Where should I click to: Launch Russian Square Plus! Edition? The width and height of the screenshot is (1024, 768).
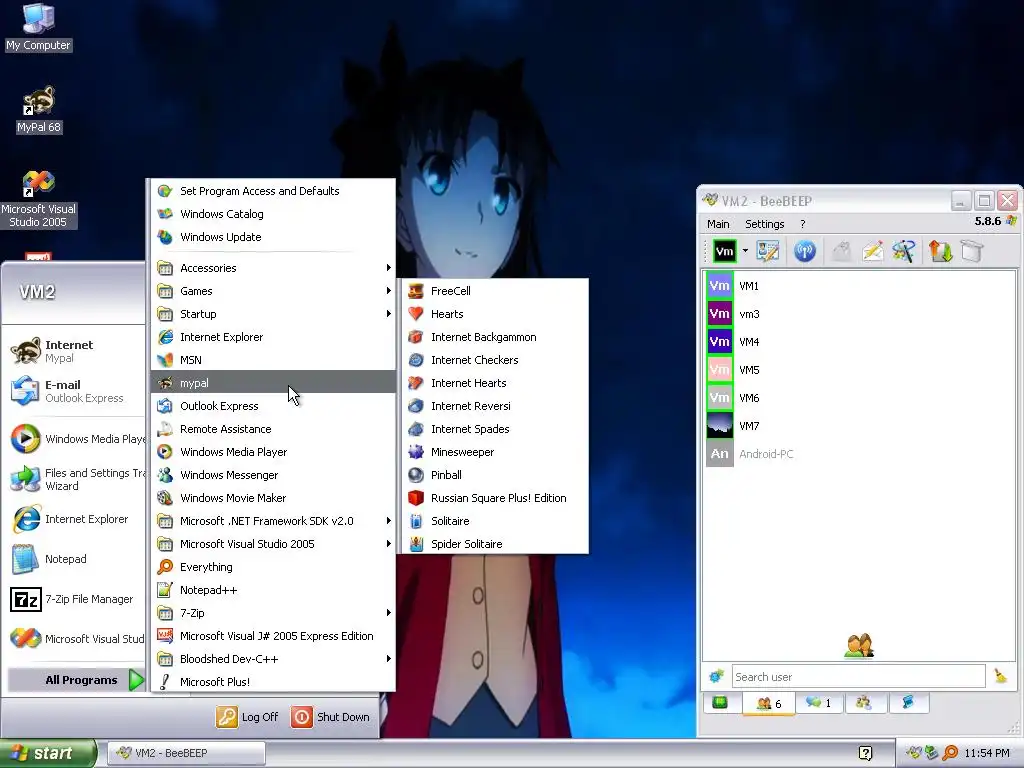(x=495, y=498)
